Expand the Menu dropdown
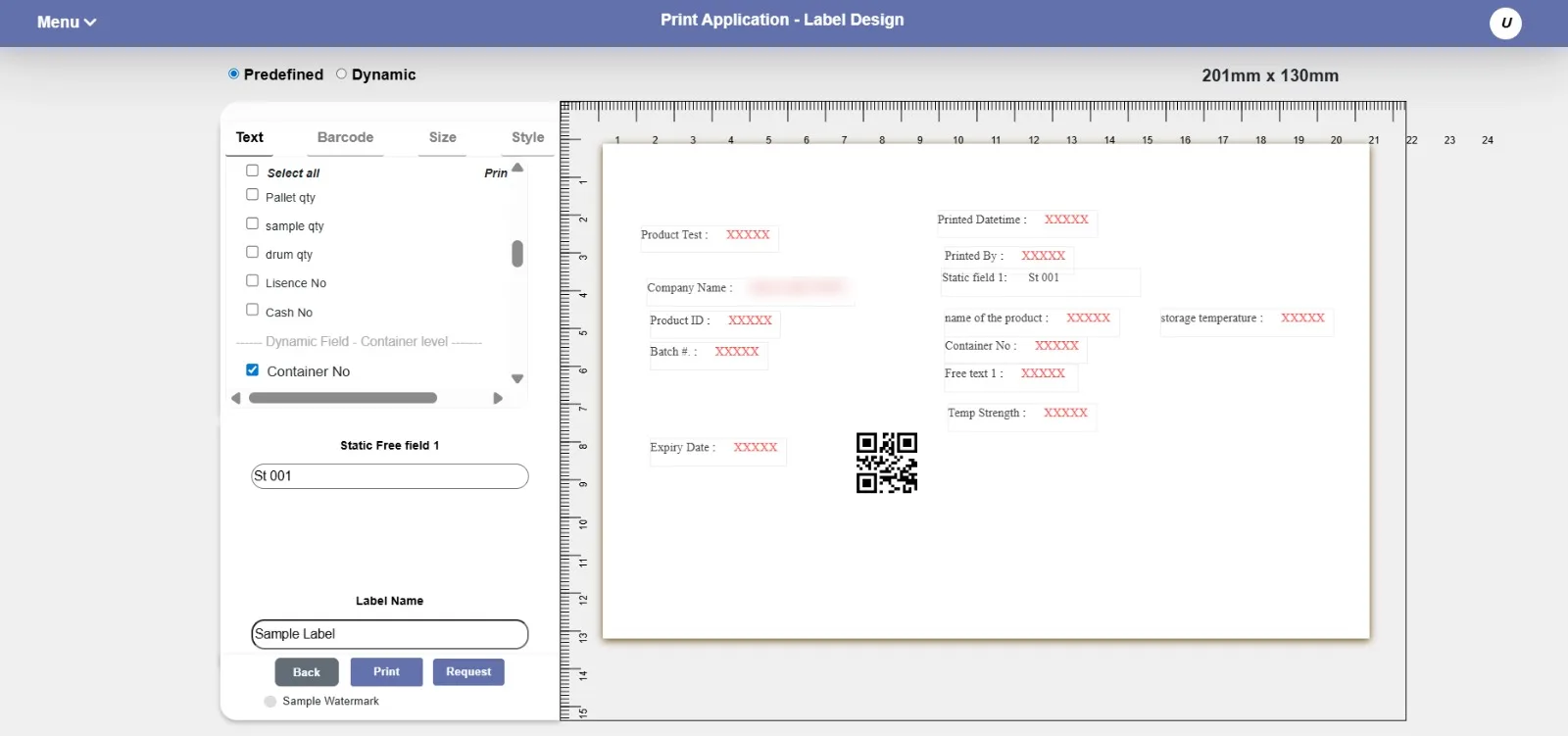This screenshot has width=1568, height=736. coord(67,22)
